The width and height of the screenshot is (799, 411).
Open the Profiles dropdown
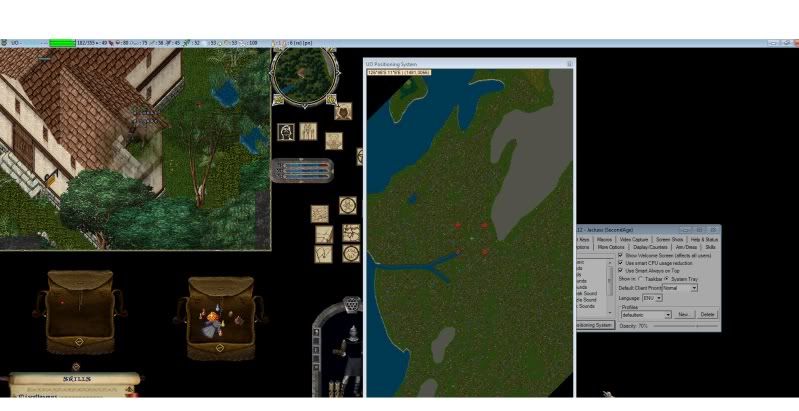click(x=646, y=315)
